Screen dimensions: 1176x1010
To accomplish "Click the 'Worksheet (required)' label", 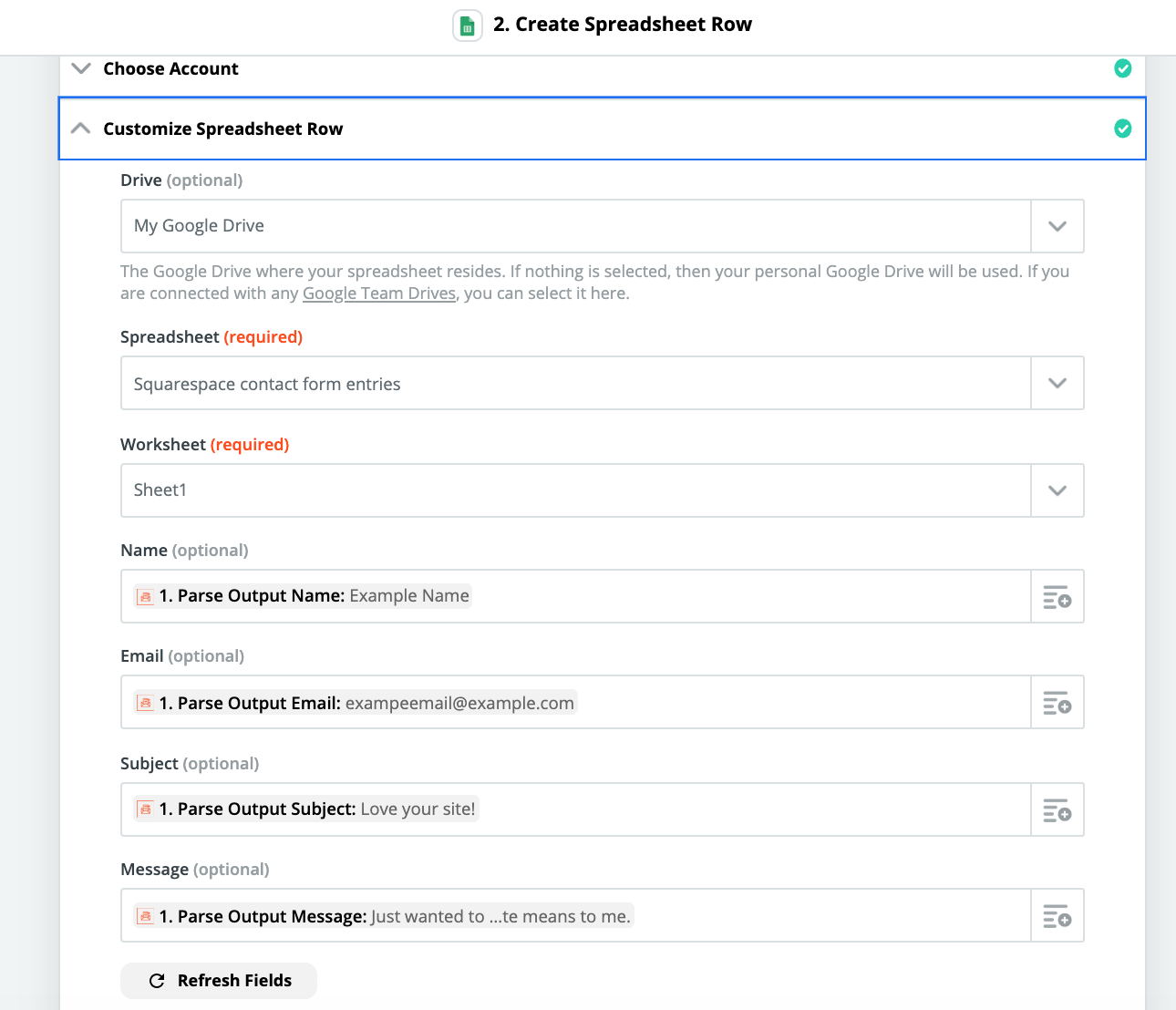I will pyautogui.click(x=205, y=445).
